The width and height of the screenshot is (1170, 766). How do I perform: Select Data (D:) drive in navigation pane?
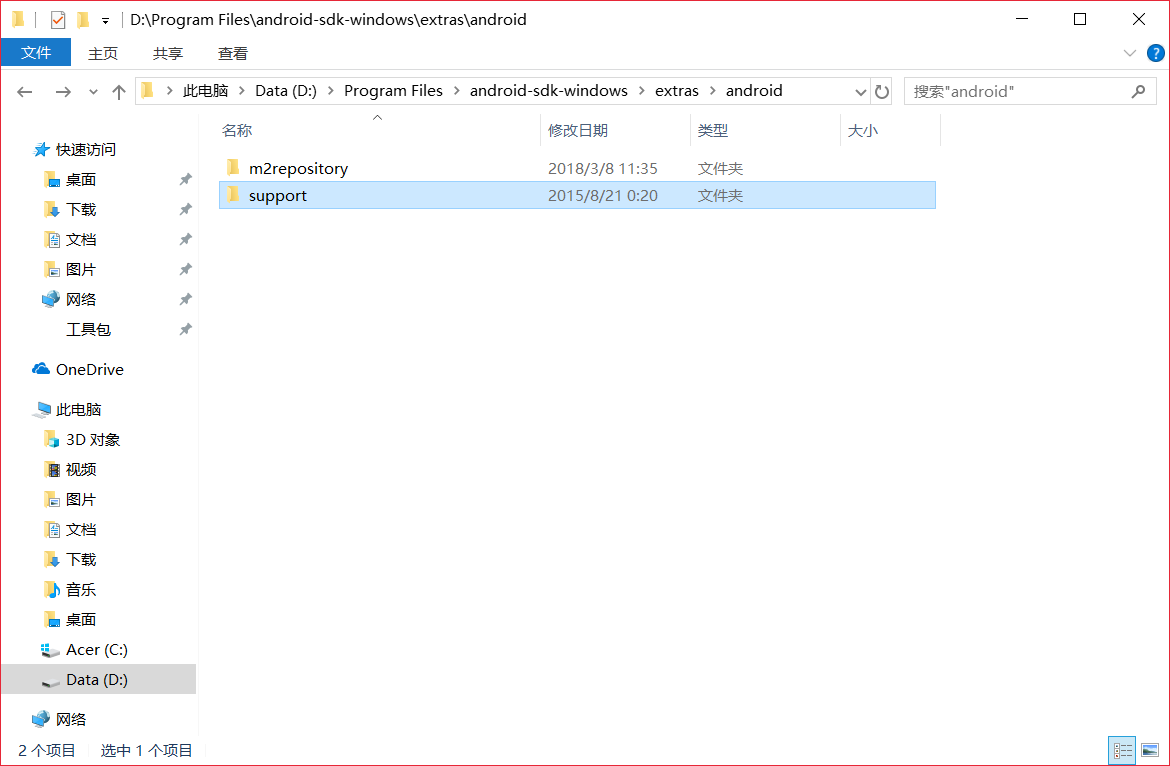pyautogui.click(x=98, y=679)
